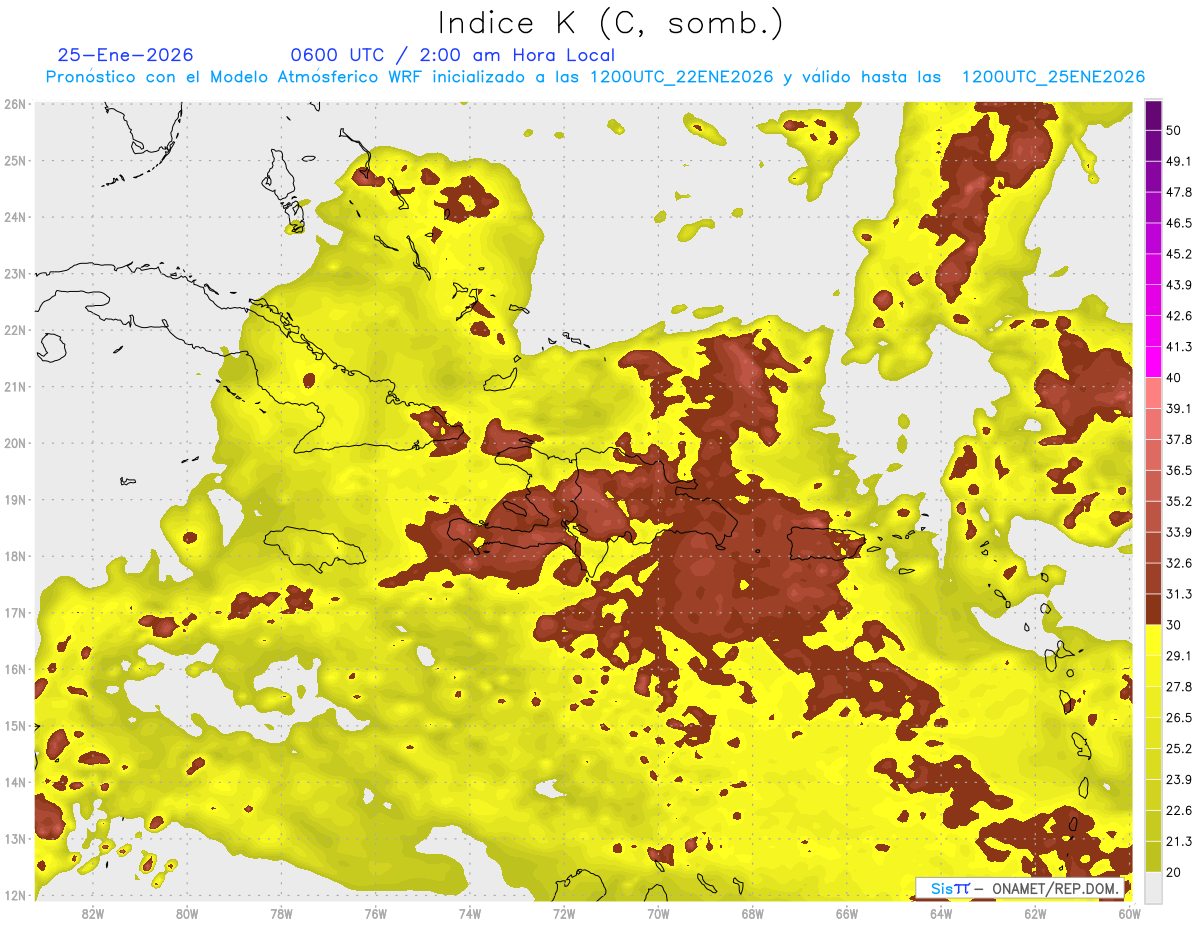Screen dimensions: 1200x927
Task: Click the '24N' latitude label
Action: [15, 217]
